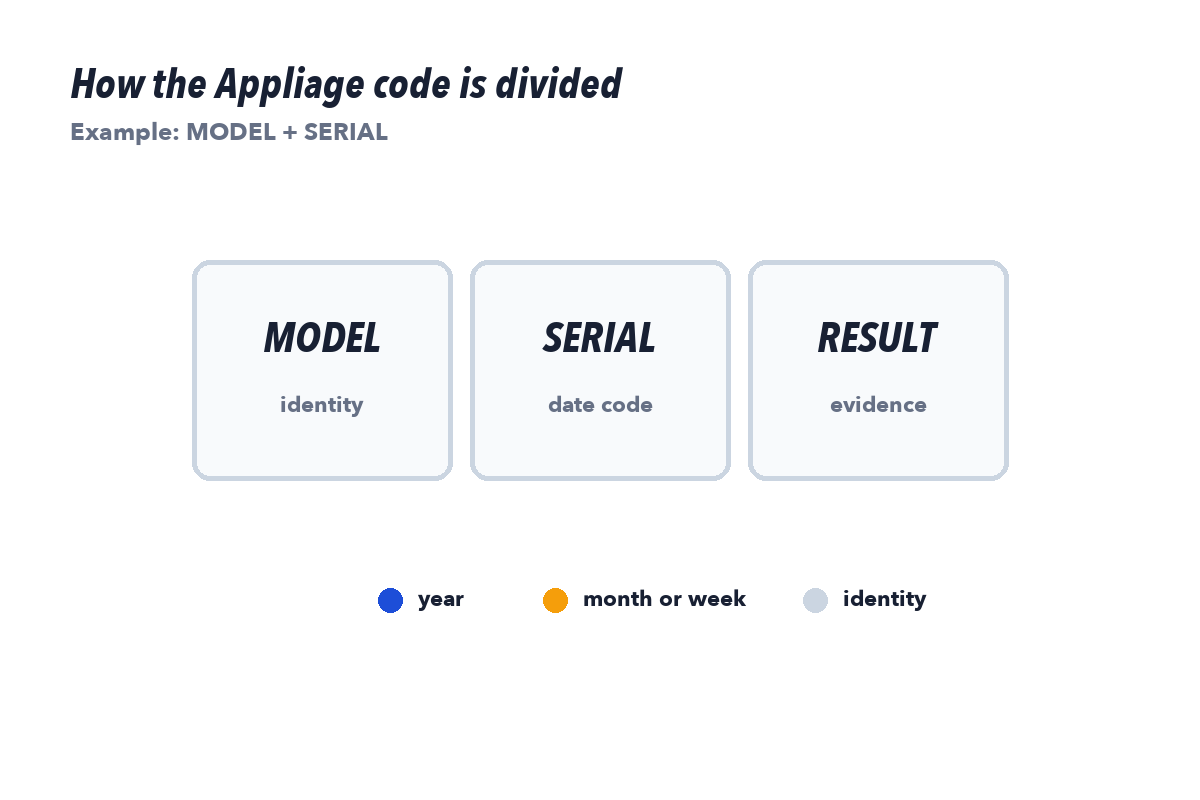Select the Example: label in the subtitle
This screenshot has width=1200, height=800.
[x=125, y=132]
